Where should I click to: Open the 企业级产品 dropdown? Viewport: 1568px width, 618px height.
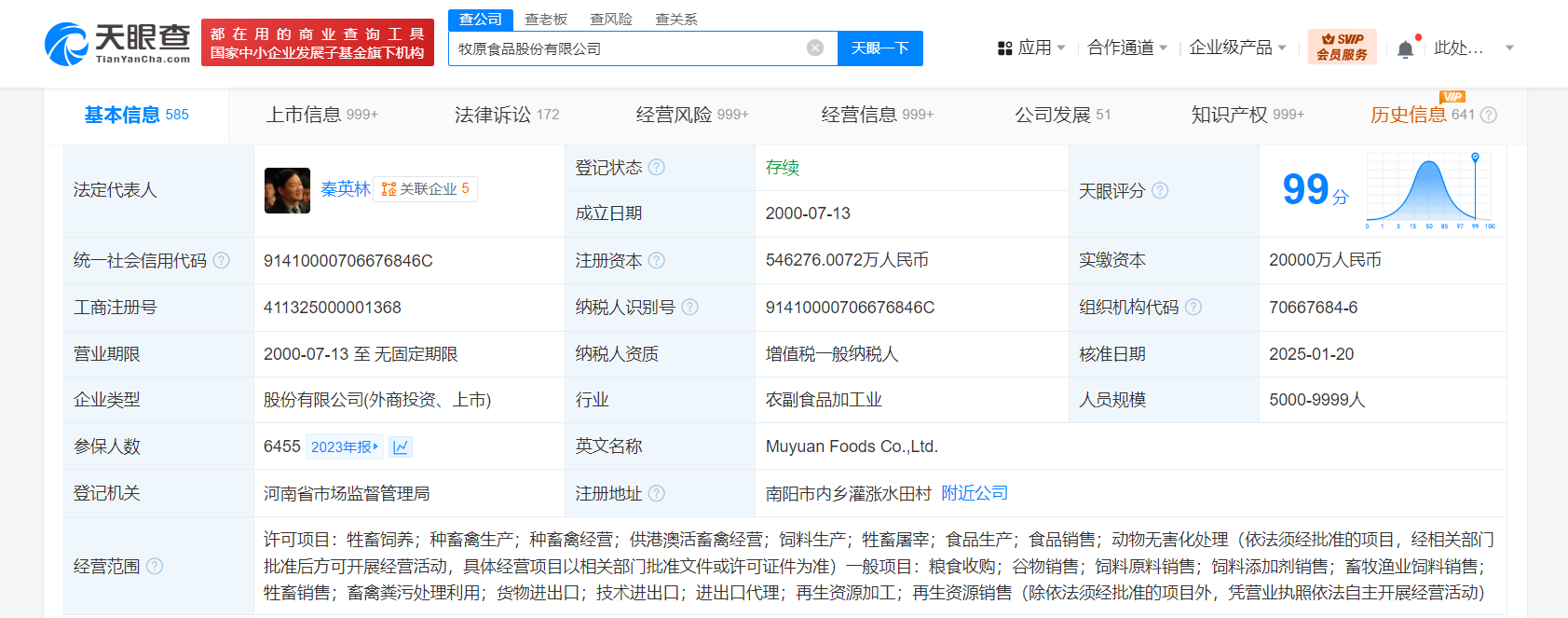pyautogui.click(x=1237, y=48)
